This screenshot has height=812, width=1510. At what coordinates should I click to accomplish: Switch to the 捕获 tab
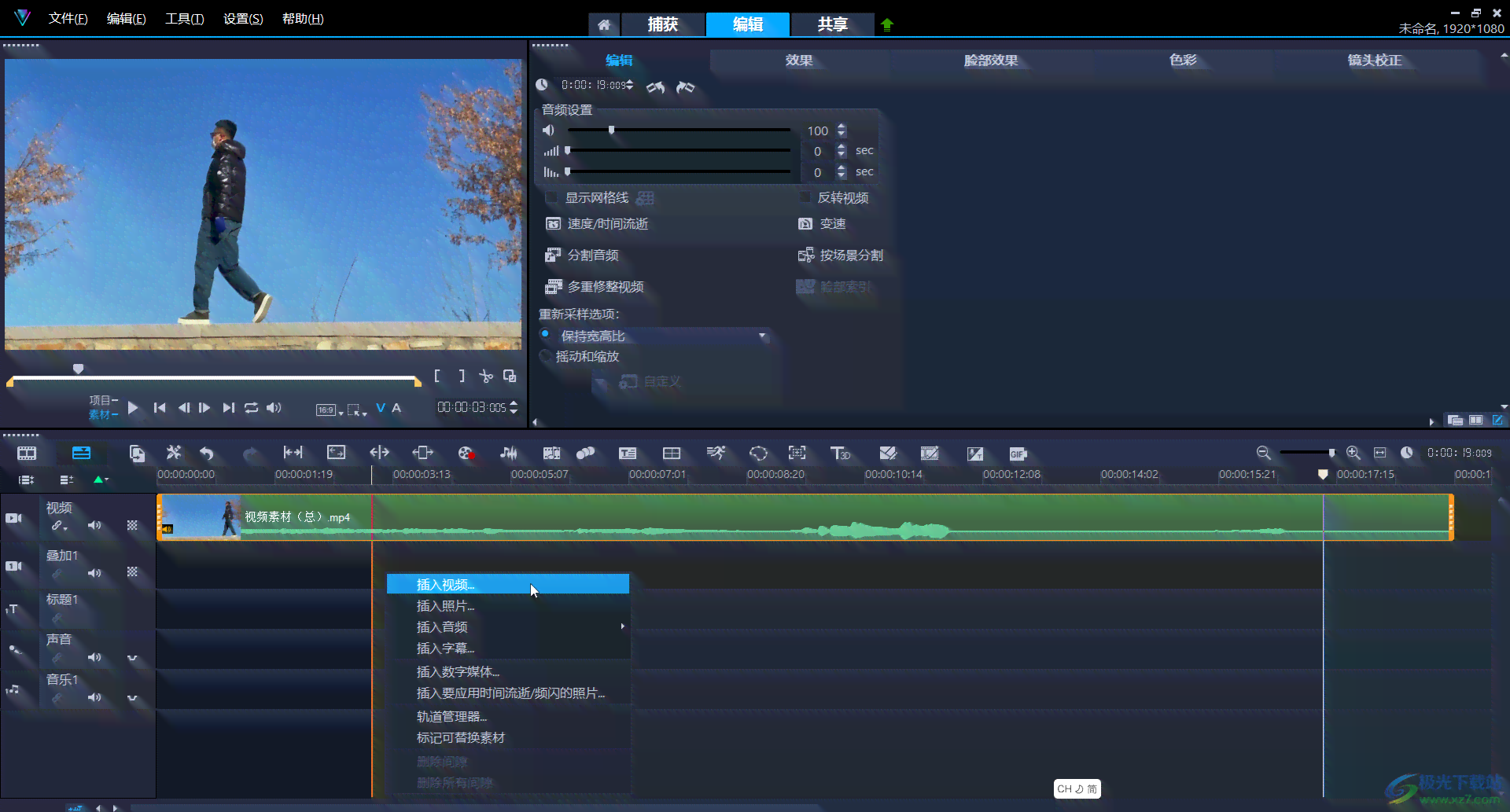coord(662,24)
